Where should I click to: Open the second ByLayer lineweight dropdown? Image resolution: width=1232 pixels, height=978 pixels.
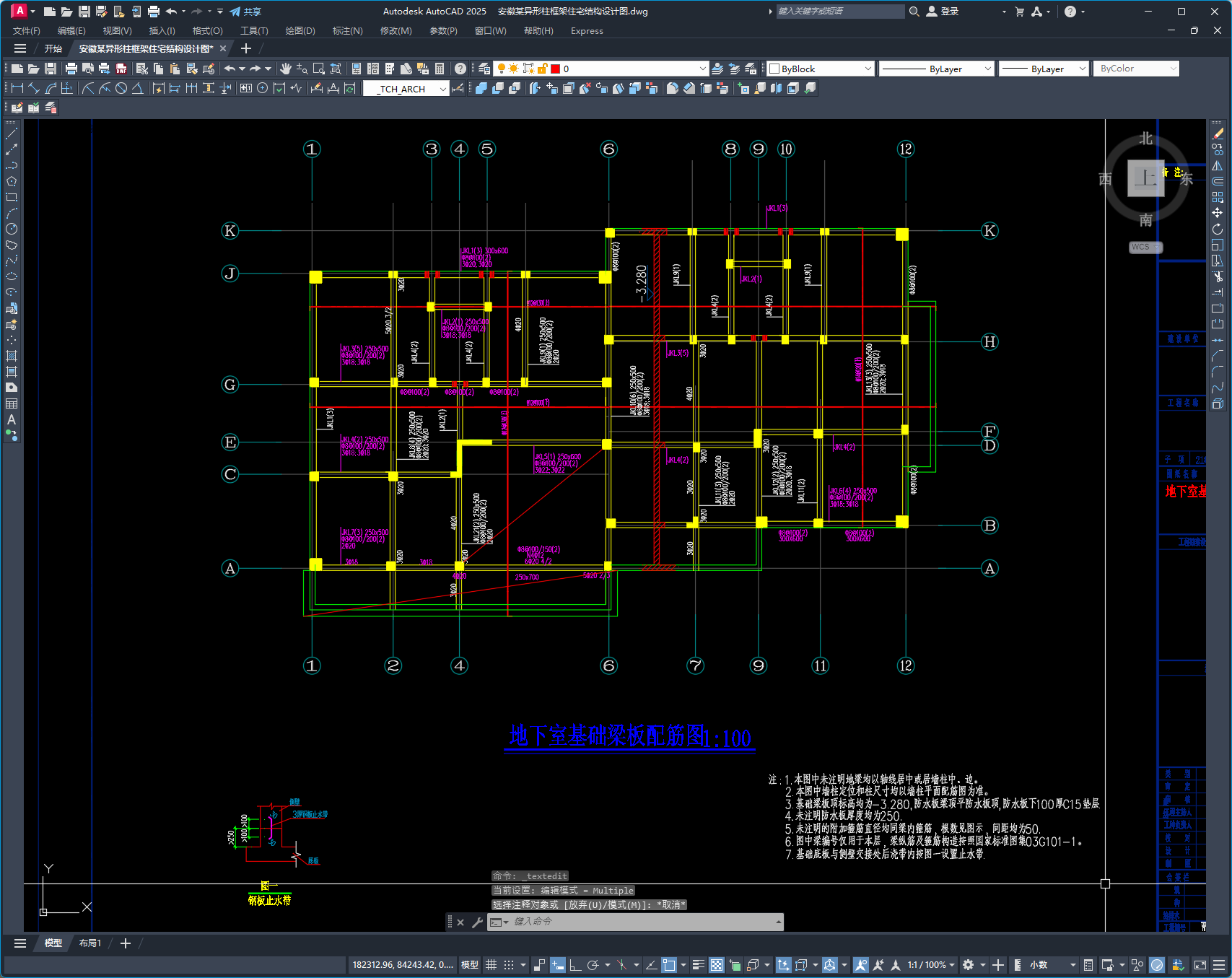[1044, 69]
